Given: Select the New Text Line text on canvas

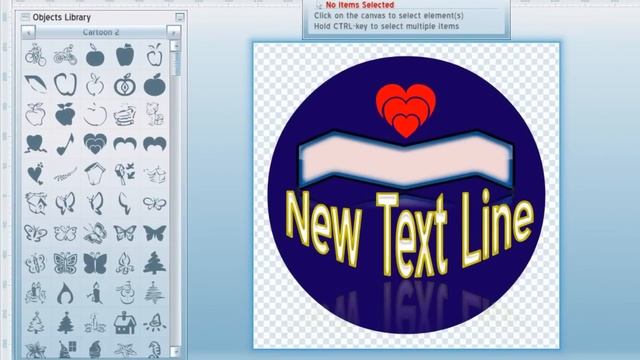Looking at the screenshot, I should [409, 235].
